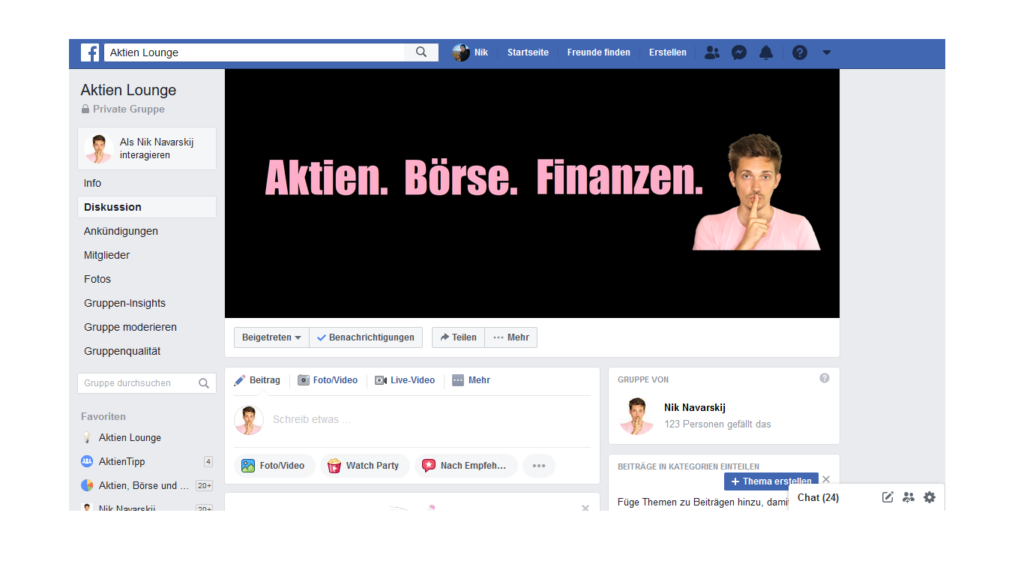Open Freunde finden in top navigation
The width and height of the screenshot is (1024, 576).
click(598, 52)
